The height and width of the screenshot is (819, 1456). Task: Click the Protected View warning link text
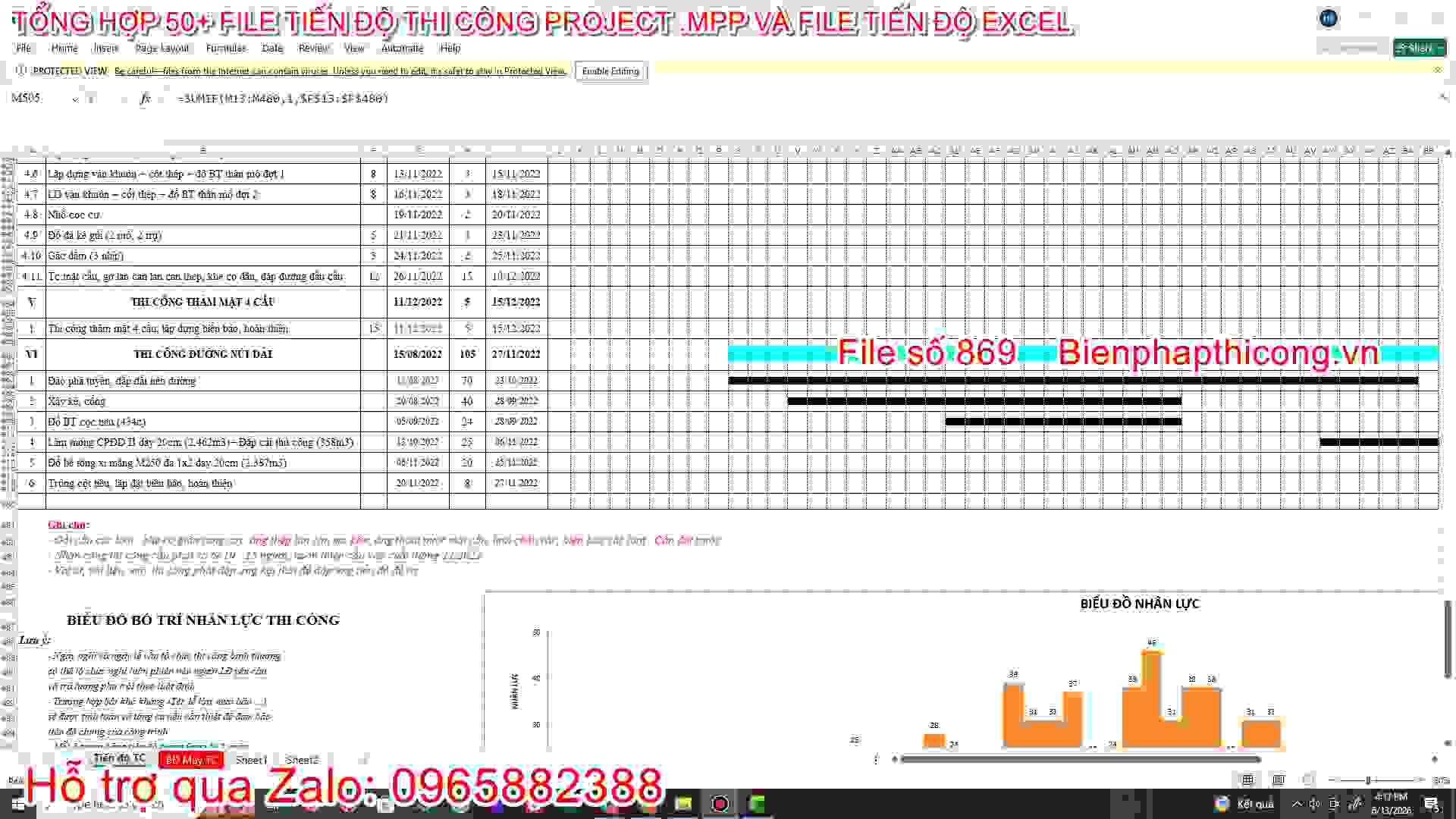[340, 71]
